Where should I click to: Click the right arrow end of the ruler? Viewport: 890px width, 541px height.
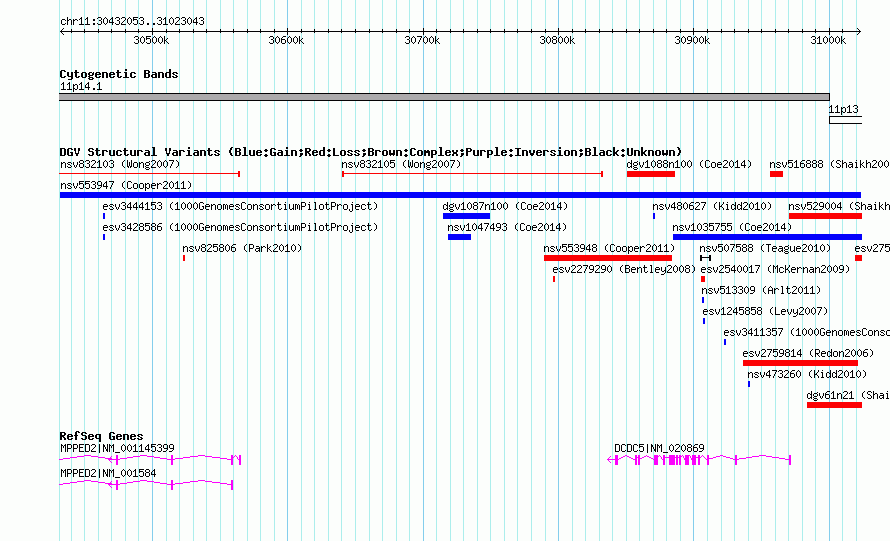[x=859, y=32]
